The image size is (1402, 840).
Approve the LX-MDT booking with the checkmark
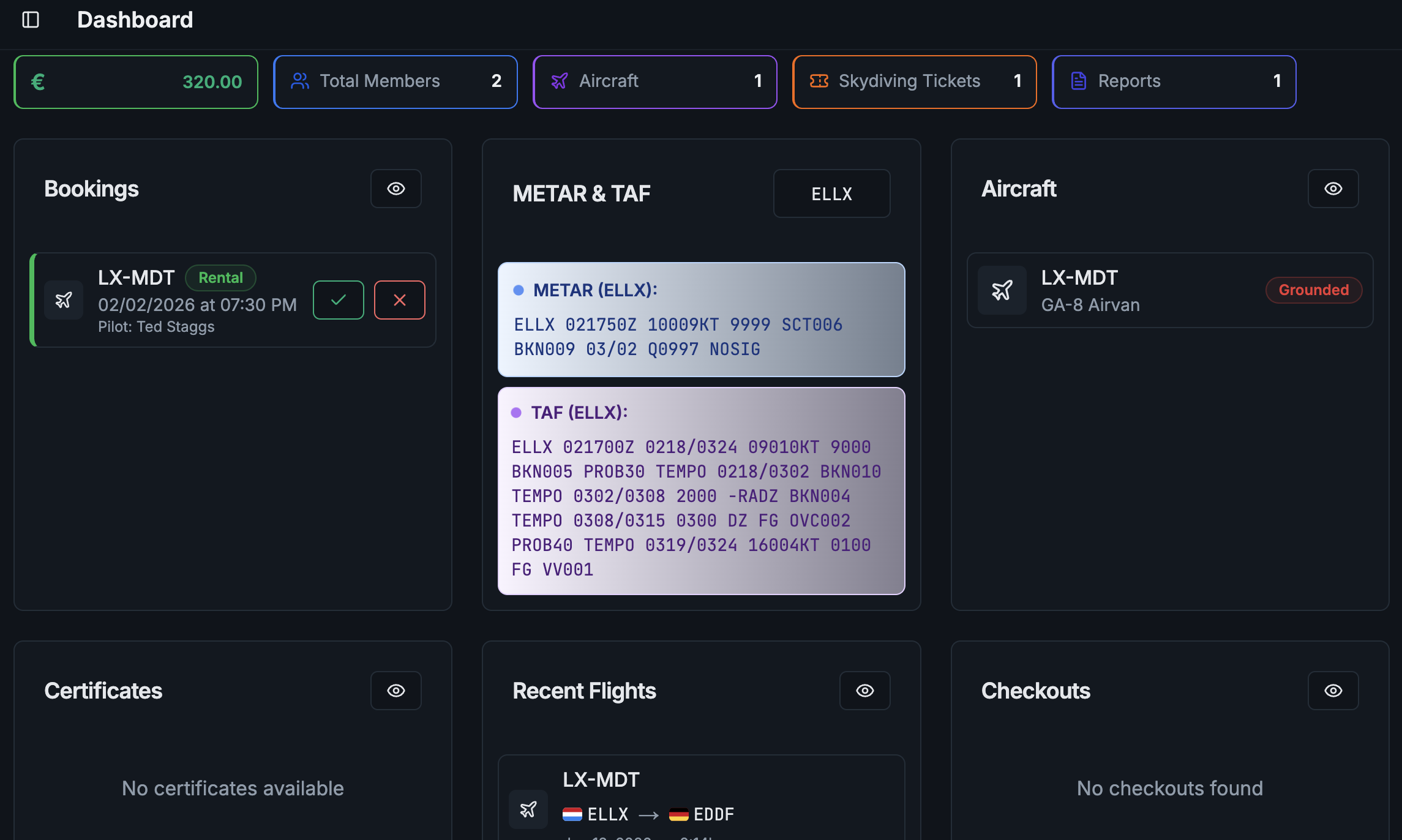point(339,300)
